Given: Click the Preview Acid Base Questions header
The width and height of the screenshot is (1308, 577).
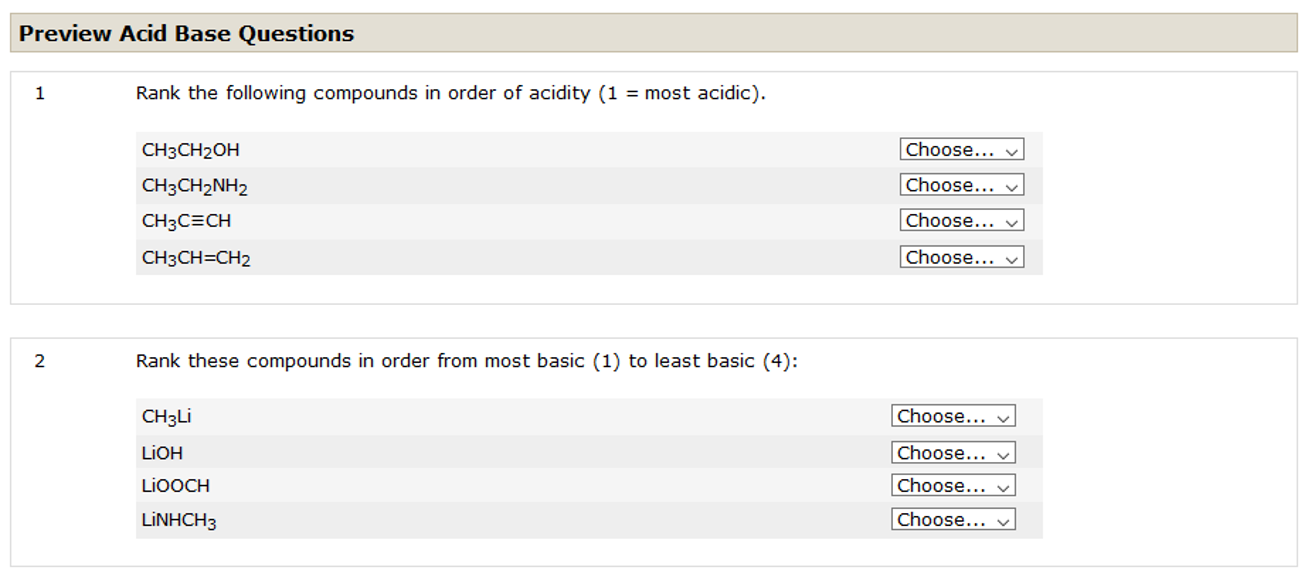Looking at the screenshot, I should click(187, 34).
